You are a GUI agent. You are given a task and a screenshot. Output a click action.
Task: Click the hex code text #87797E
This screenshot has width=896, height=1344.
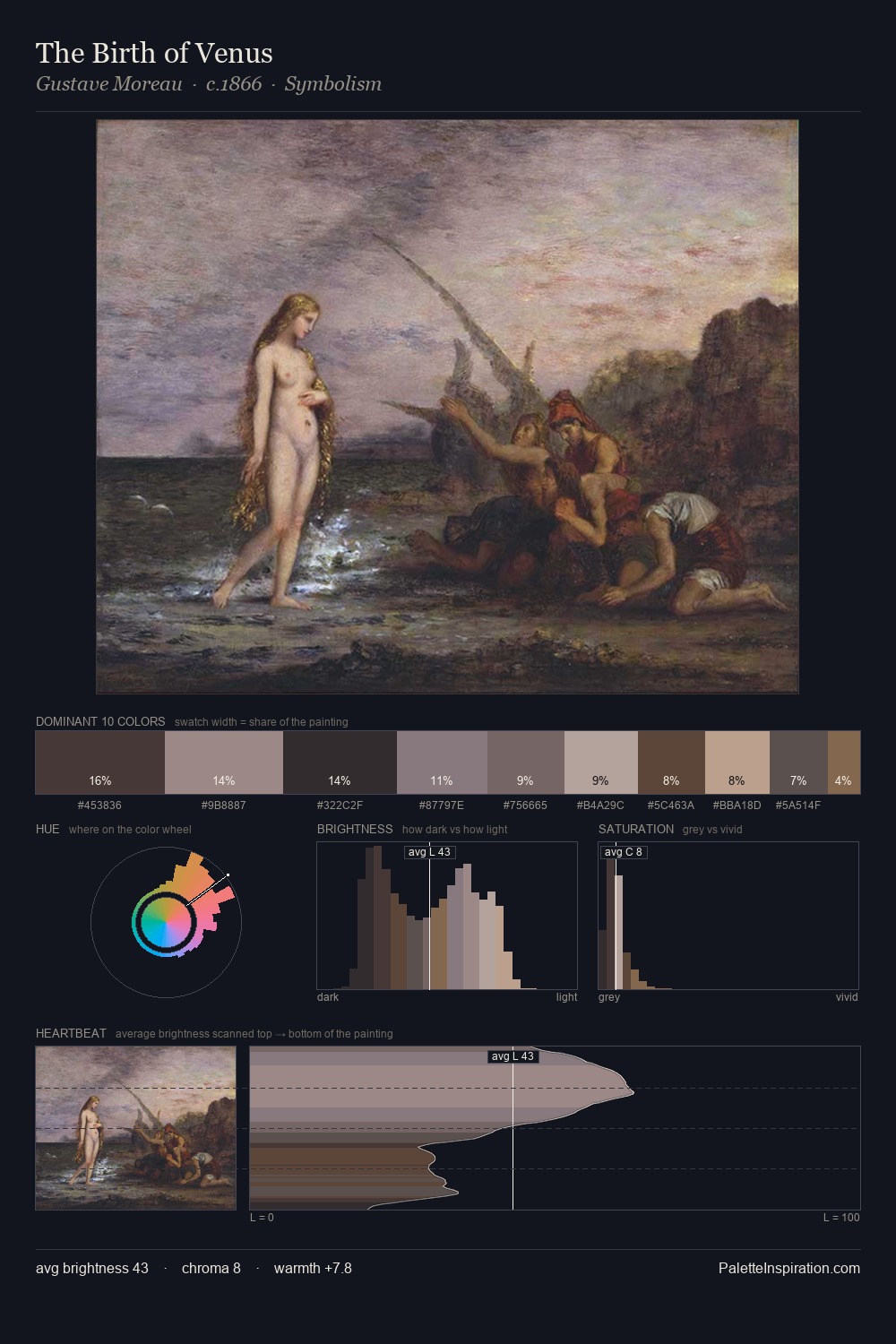coord(442,806)
